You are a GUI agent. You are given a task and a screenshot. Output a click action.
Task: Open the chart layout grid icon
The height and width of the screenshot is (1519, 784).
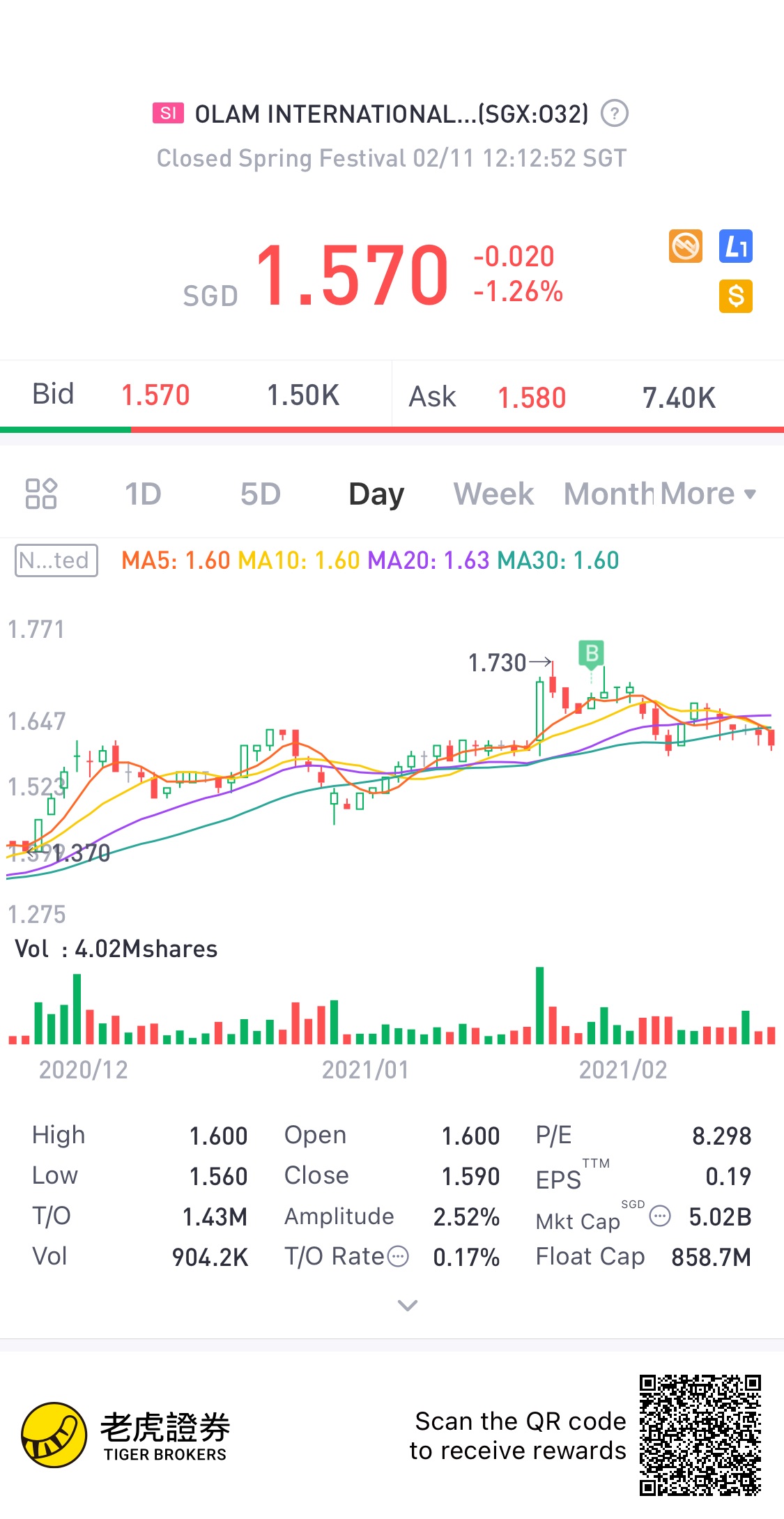tap(41, 494)
